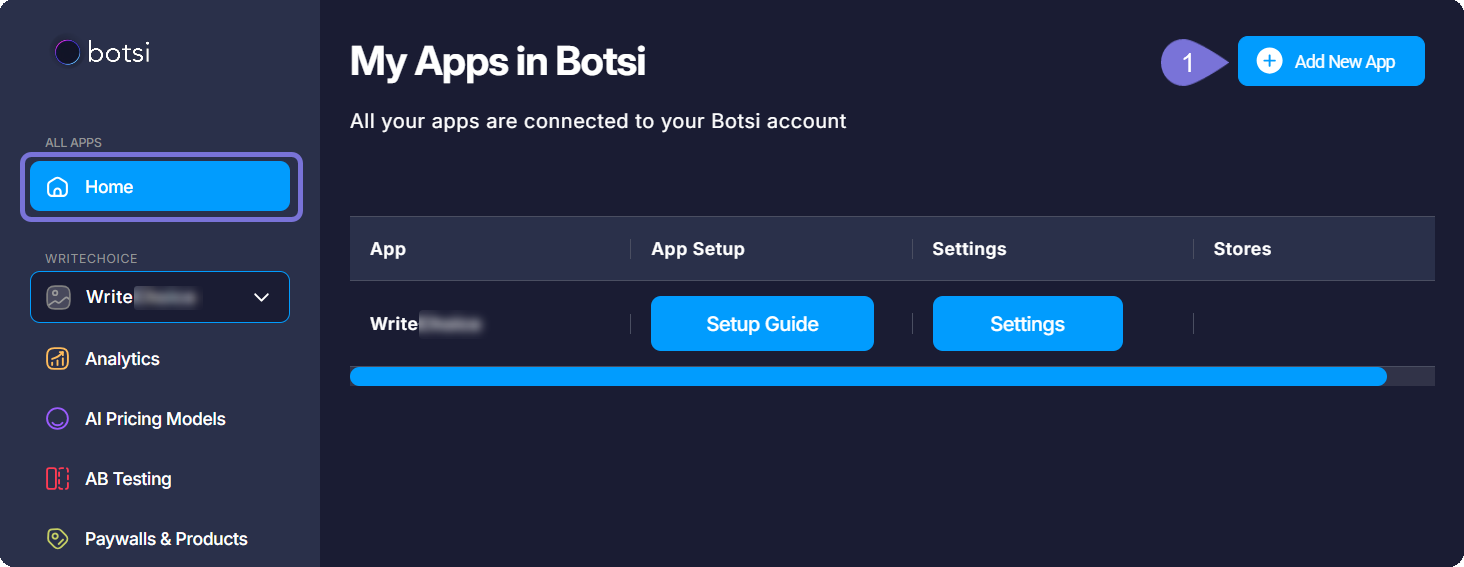Viewport: 1464px width, 567px height.
Task: Click the horizontal table scrollbar
Action: (x=868, y=376)
